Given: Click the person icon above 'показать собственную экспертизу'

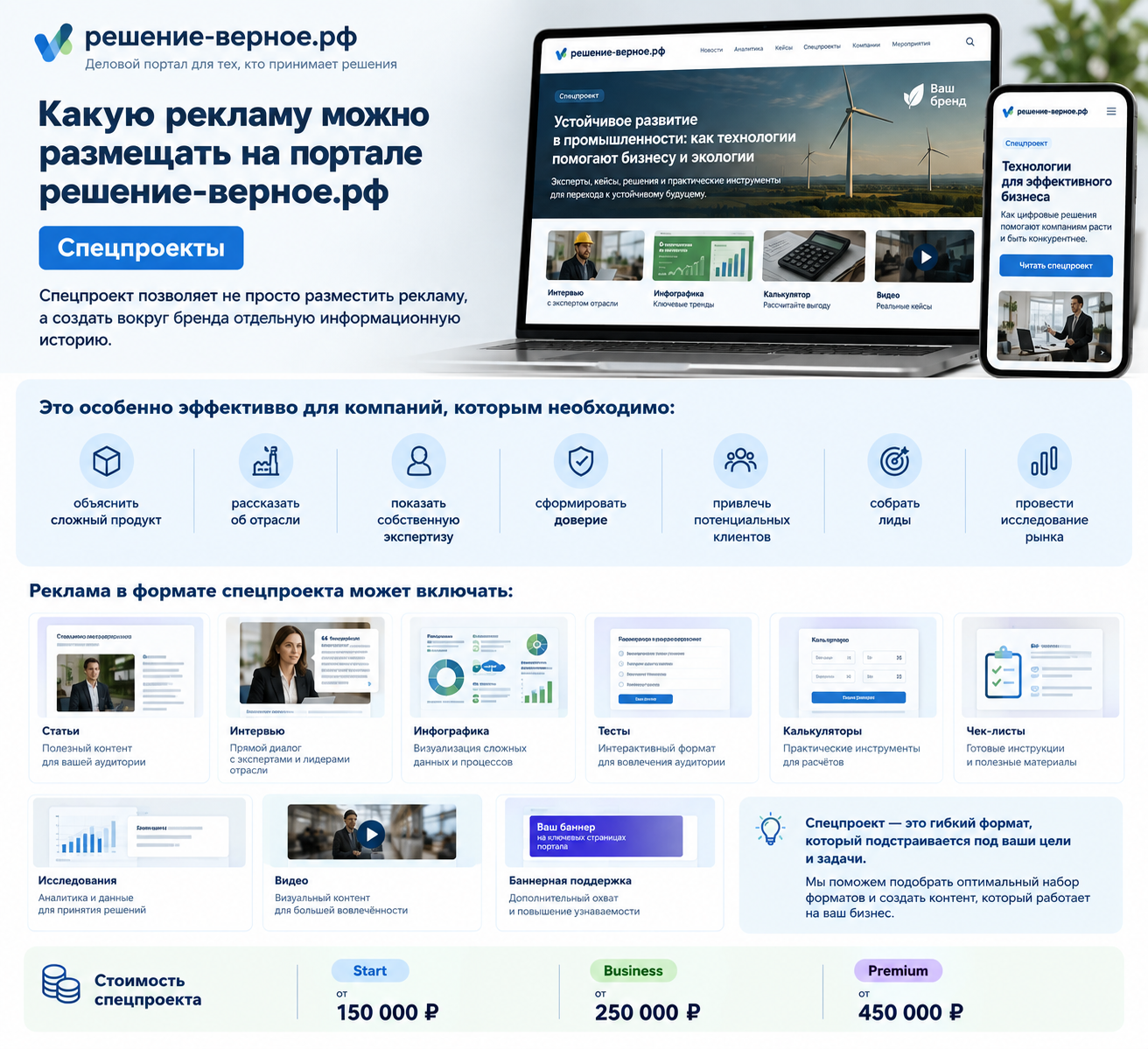Looking at the screenshot, I should coord(419,461).
